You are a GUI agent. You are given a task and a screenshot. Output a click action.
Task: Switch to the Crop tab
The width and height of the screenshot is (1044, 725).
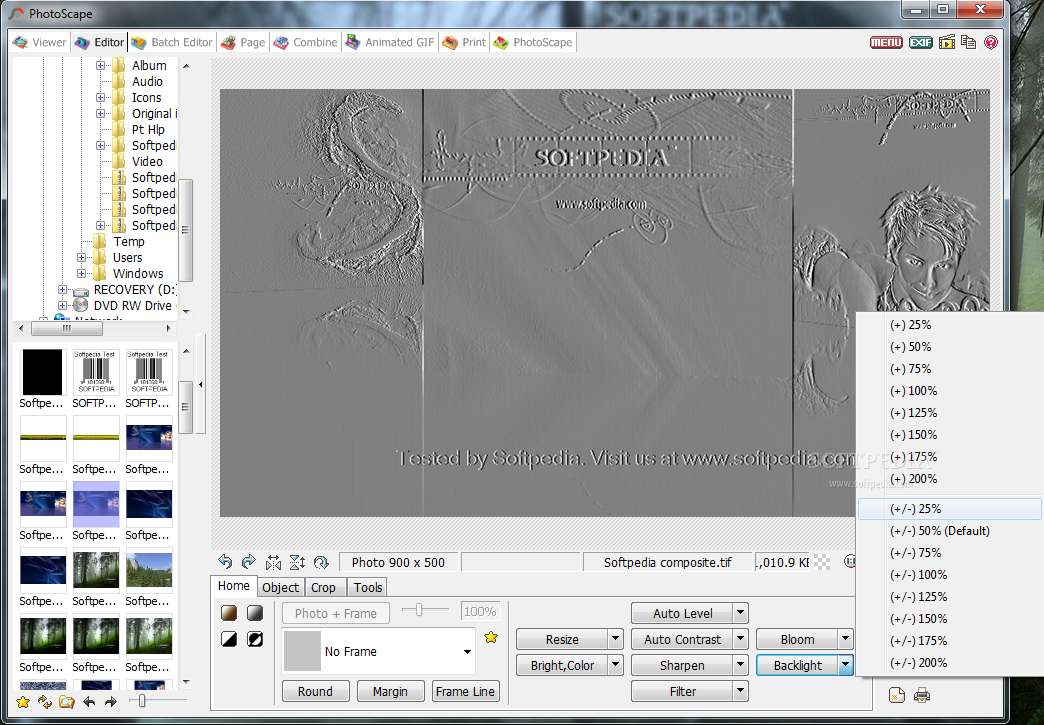tap(324, 587)
